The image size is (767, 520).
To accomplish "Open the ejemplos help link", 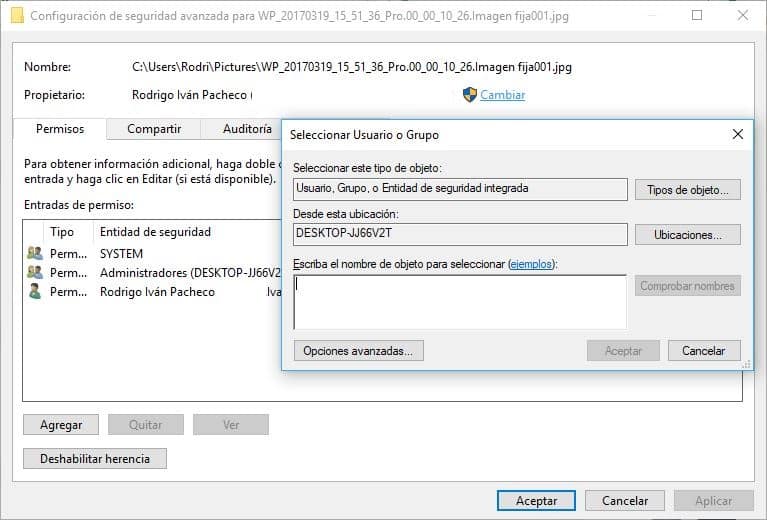I will tap(531, 264).
